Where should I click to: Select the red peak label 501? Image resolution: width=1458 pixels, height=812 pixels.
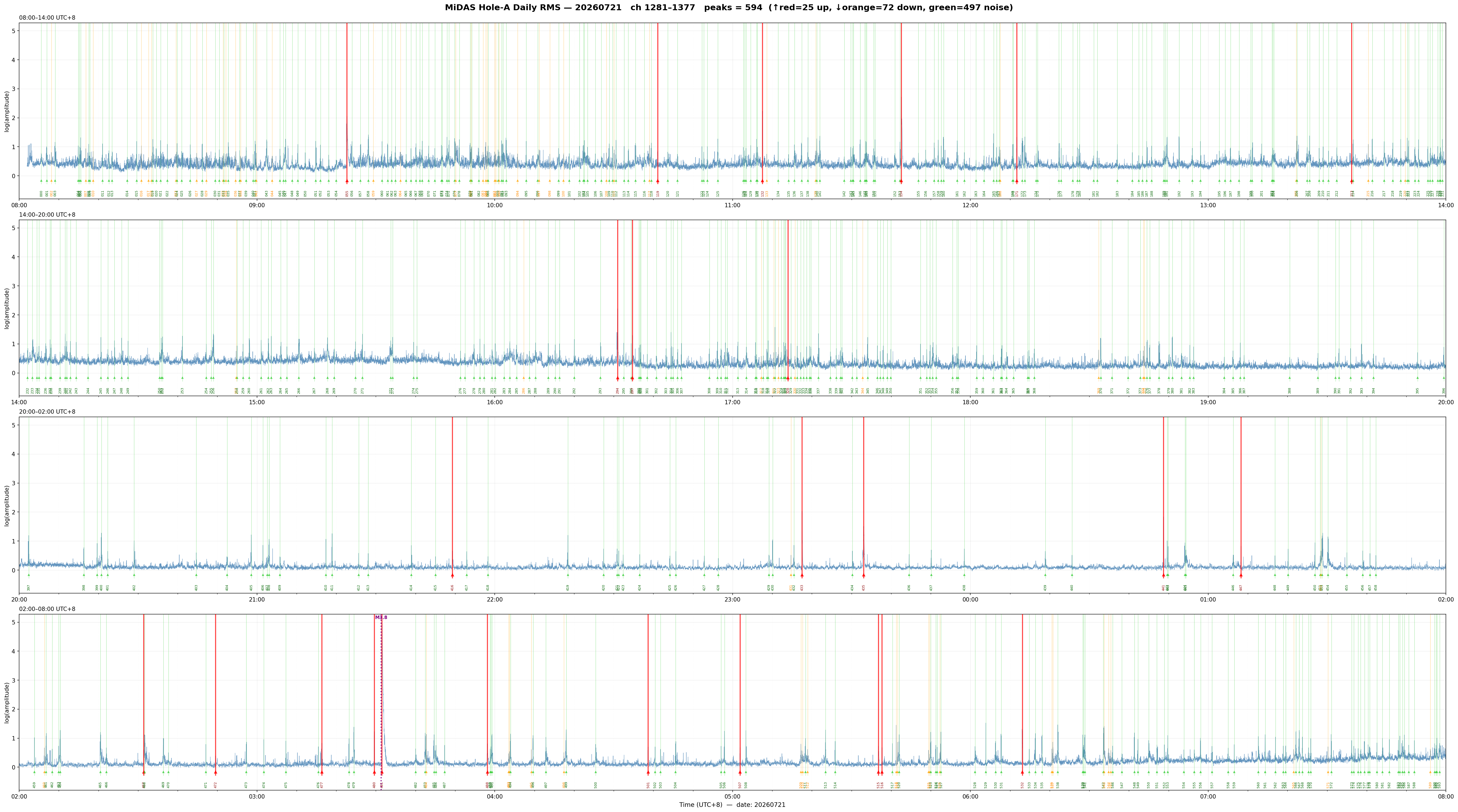coord(648,785)
